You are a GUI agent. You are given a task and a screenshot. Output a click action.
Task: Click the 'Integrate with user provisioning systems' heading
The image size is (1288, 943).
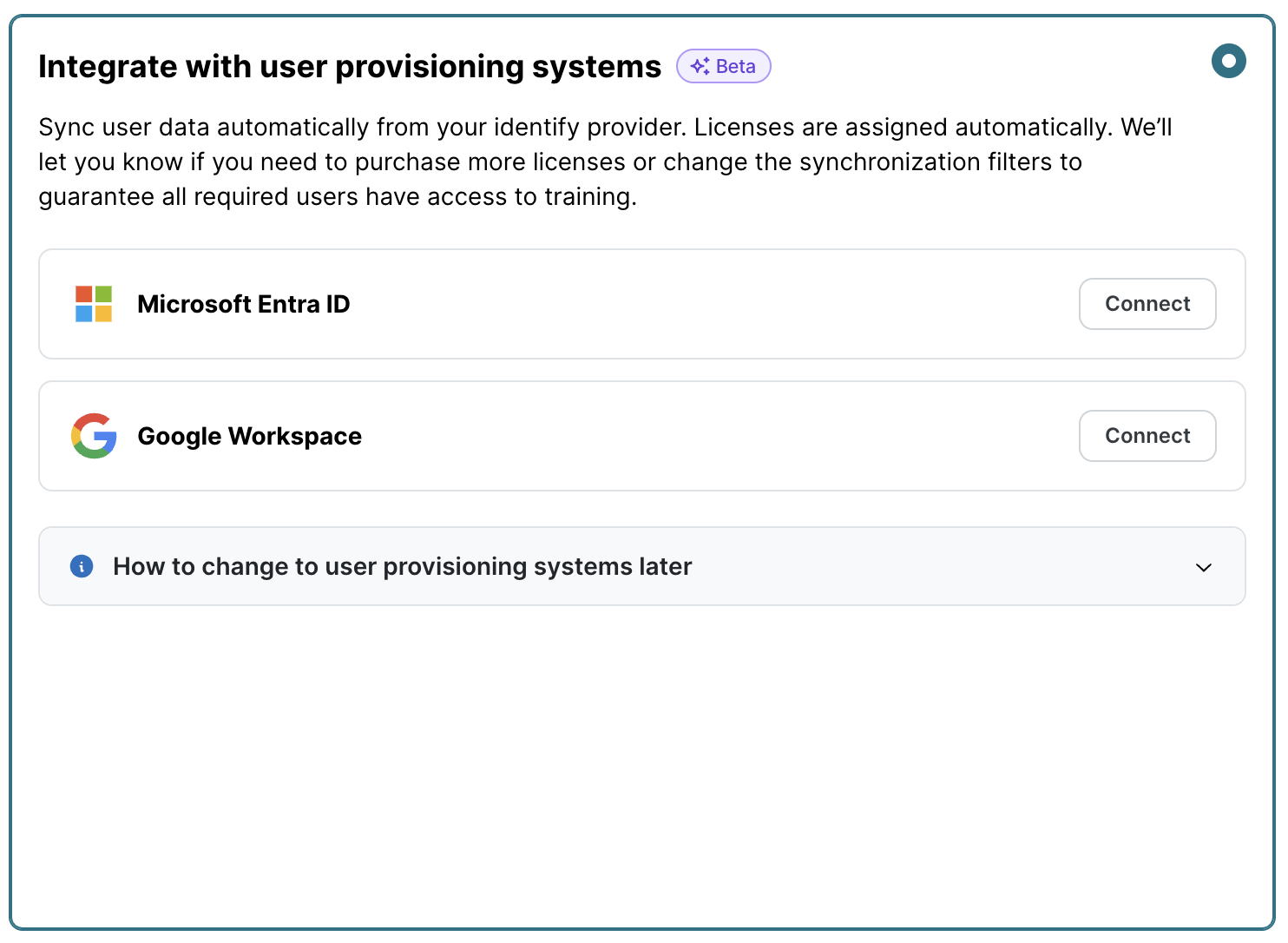tap(349, 67)
